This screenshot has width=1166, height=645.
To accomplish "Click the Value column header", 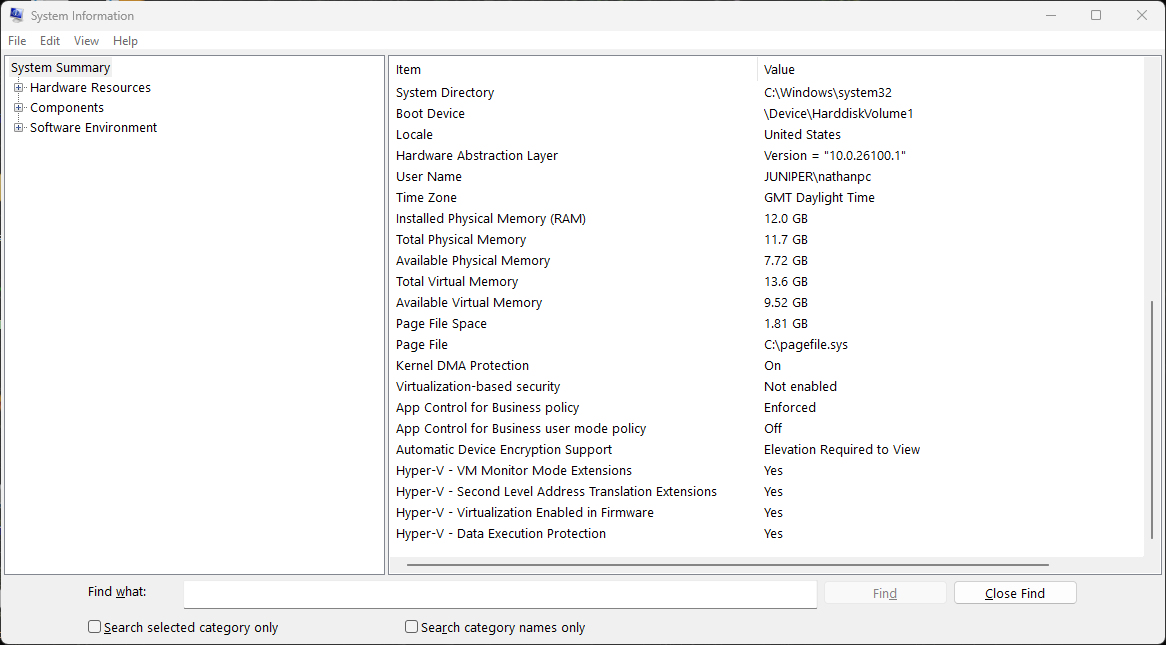I will coord(950,69).
